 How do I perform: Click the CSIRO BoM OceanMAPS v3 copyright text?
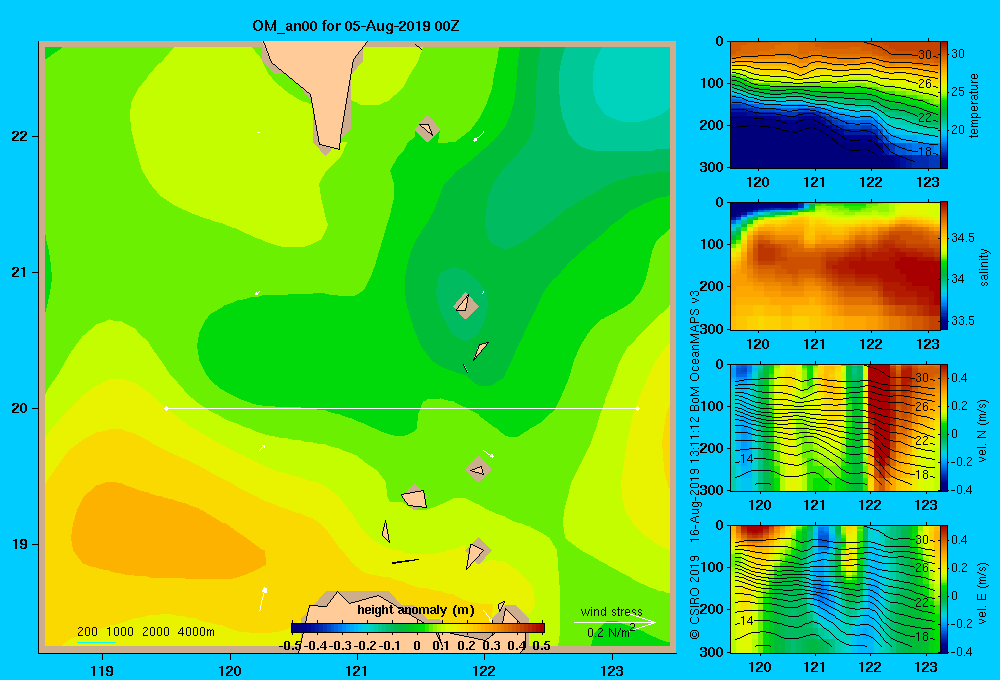[695, 464]
